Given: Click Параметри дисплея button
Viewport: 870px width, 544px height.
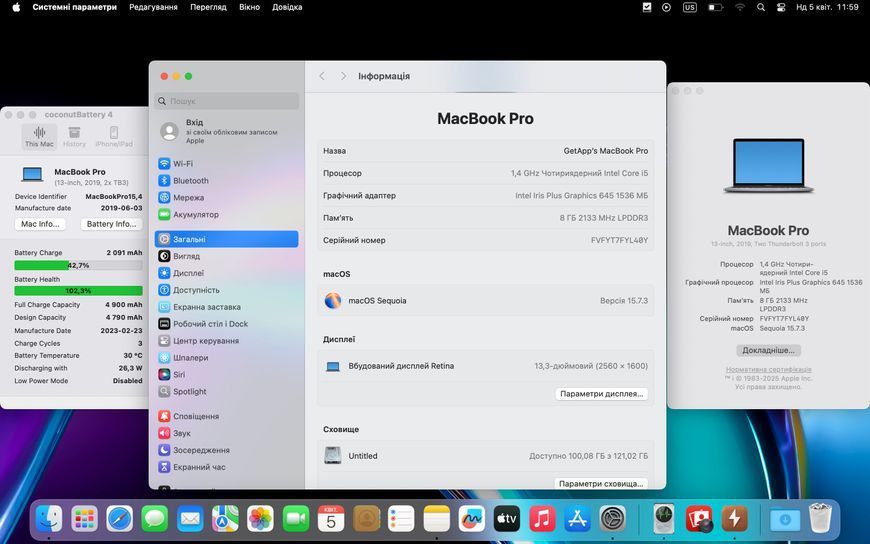Looking at the screenshot, I should pos(601,394).
